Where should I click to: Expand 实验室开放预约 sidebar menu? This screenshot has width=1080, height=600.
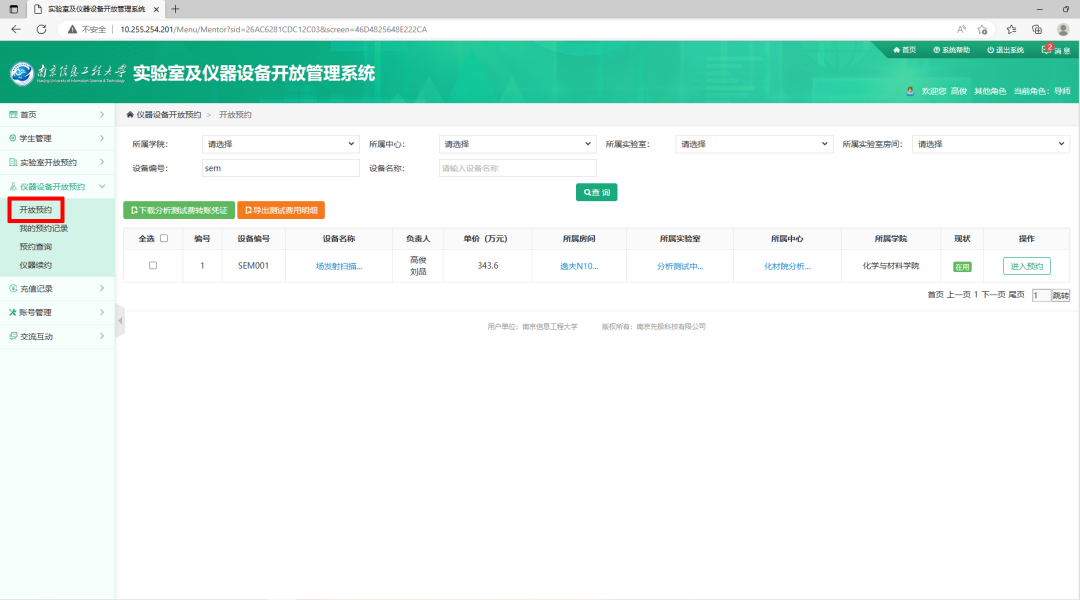[57, 163]
